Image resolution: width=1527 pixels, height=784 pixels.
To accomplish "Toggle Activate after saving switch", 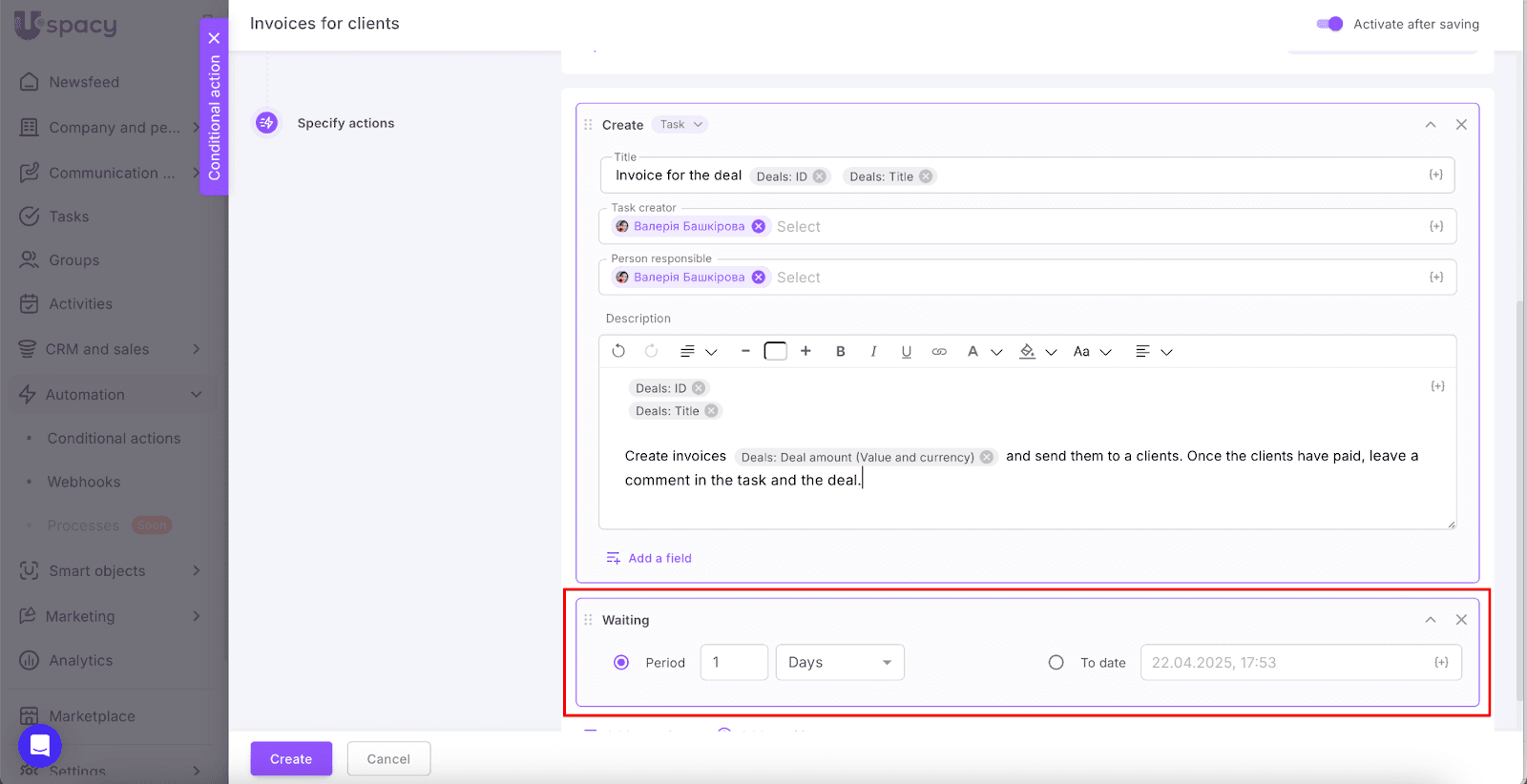I will coord(1329,24).
